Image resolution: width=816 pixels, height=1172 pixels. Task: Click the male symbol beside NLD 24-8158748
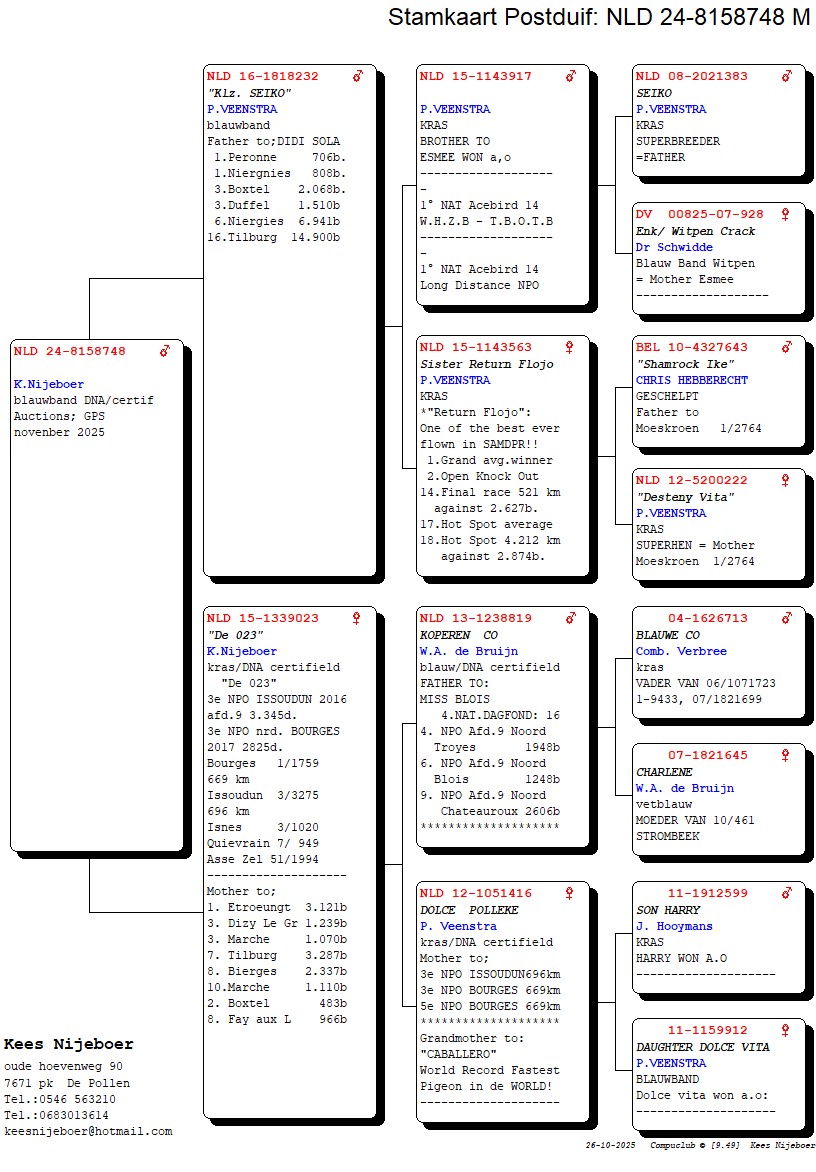(165, 351)
